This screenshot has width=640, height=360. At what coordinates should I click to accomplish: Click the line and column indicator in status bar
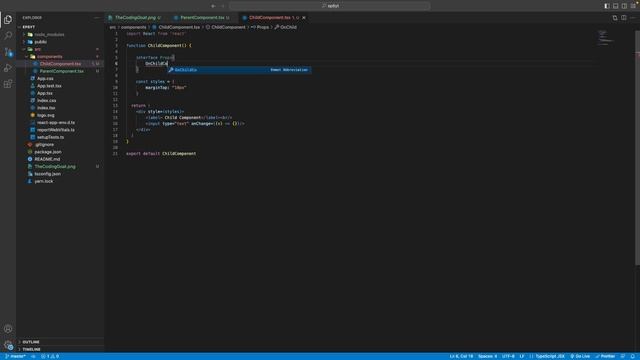[x=461, y=356]
